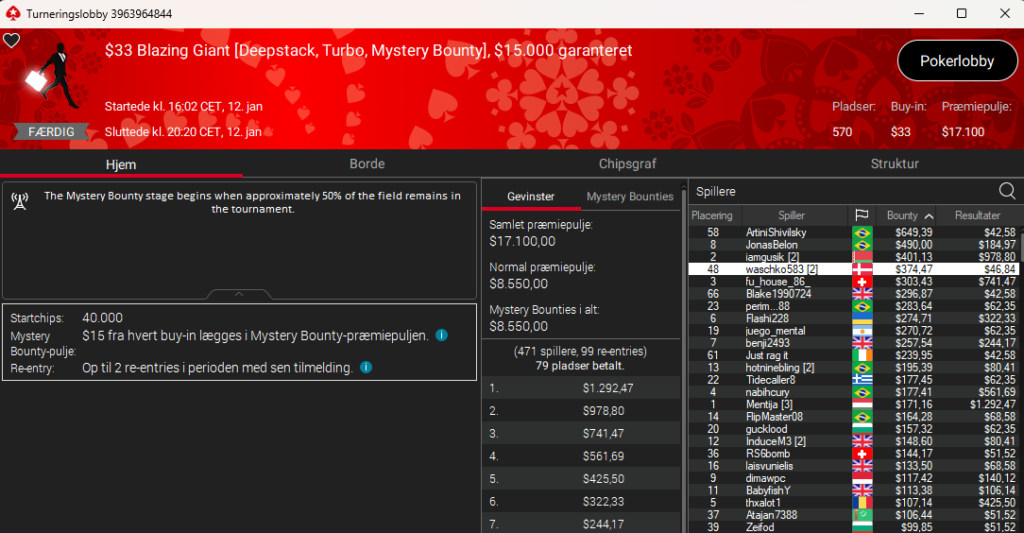
Task: Collapse the message panel with chevron arrow
Action: pos(238,294)
